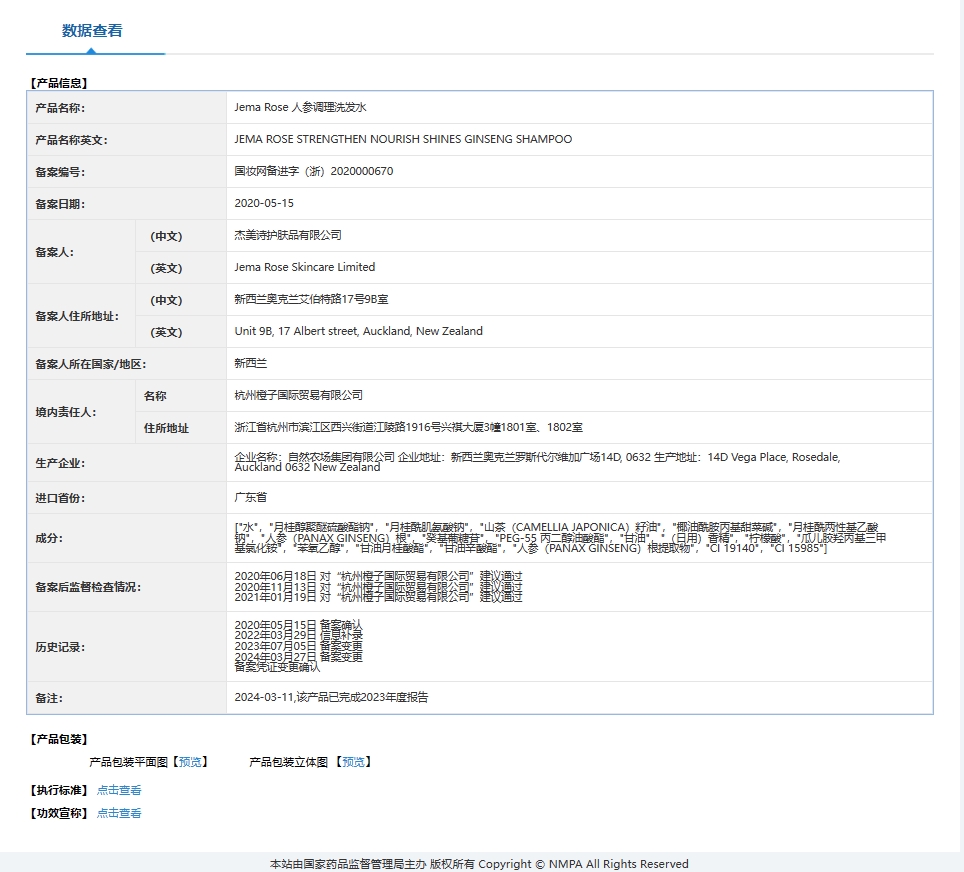Image resolution: width=964 pixels, height=872 pixels.
Task: Click the 备案后监督检查情况 label
Action: [x=88, y=587]
